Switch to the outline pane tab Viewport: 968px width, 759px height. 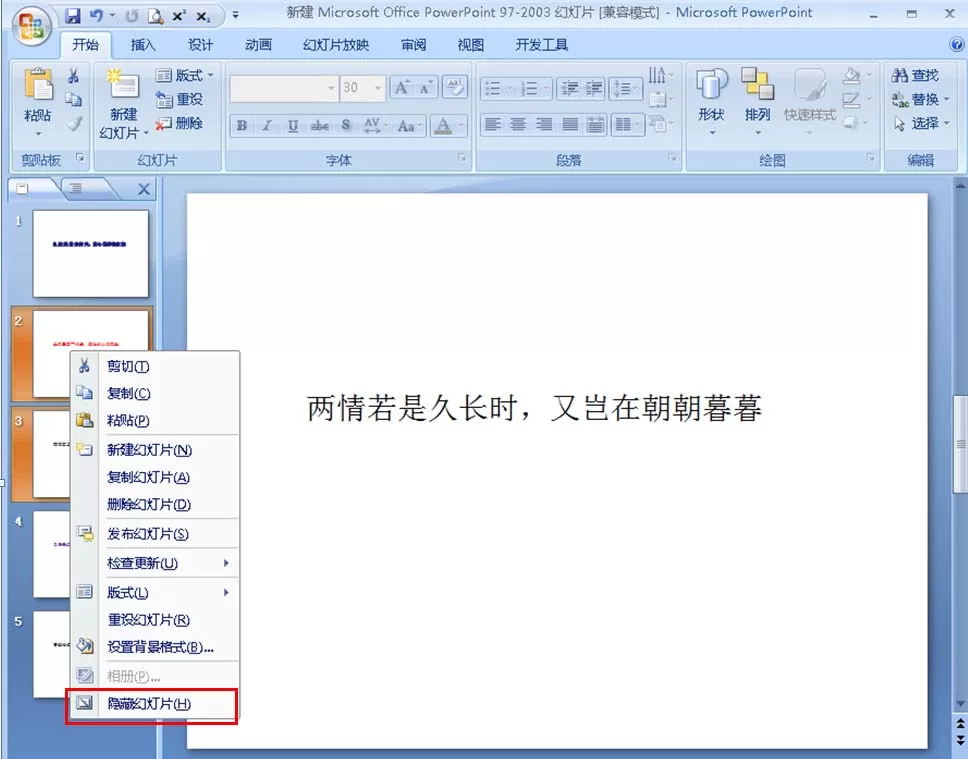tap(76, 188)
